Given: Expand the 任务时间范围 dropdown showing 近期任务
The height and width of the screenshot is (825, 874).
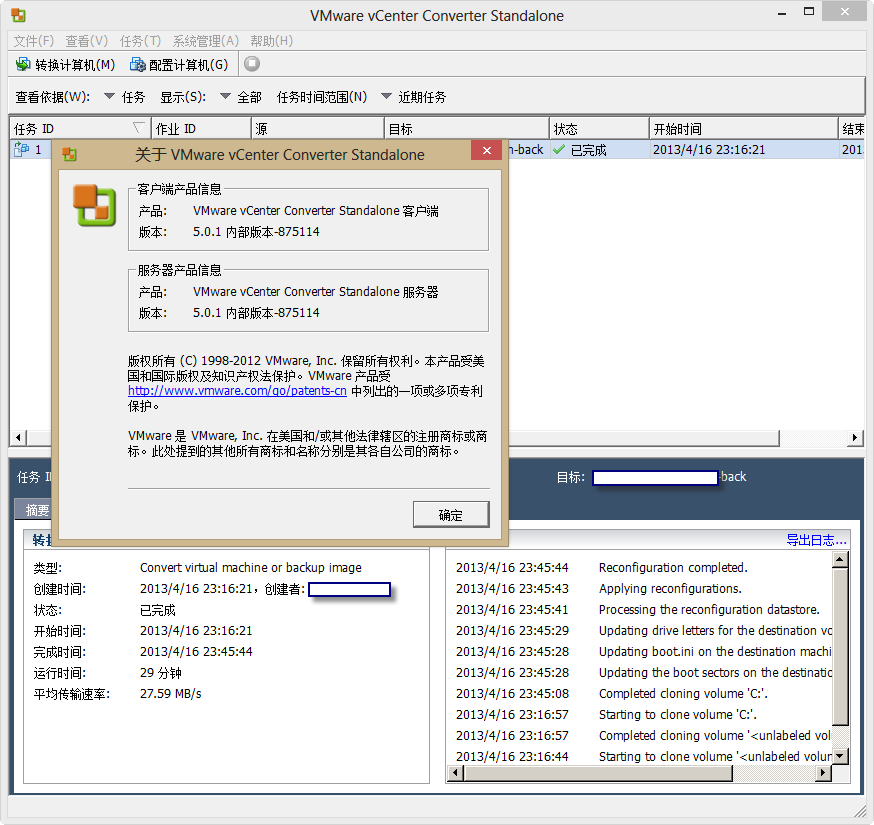Looking at the screenshot, I should [x=386, y=96].
